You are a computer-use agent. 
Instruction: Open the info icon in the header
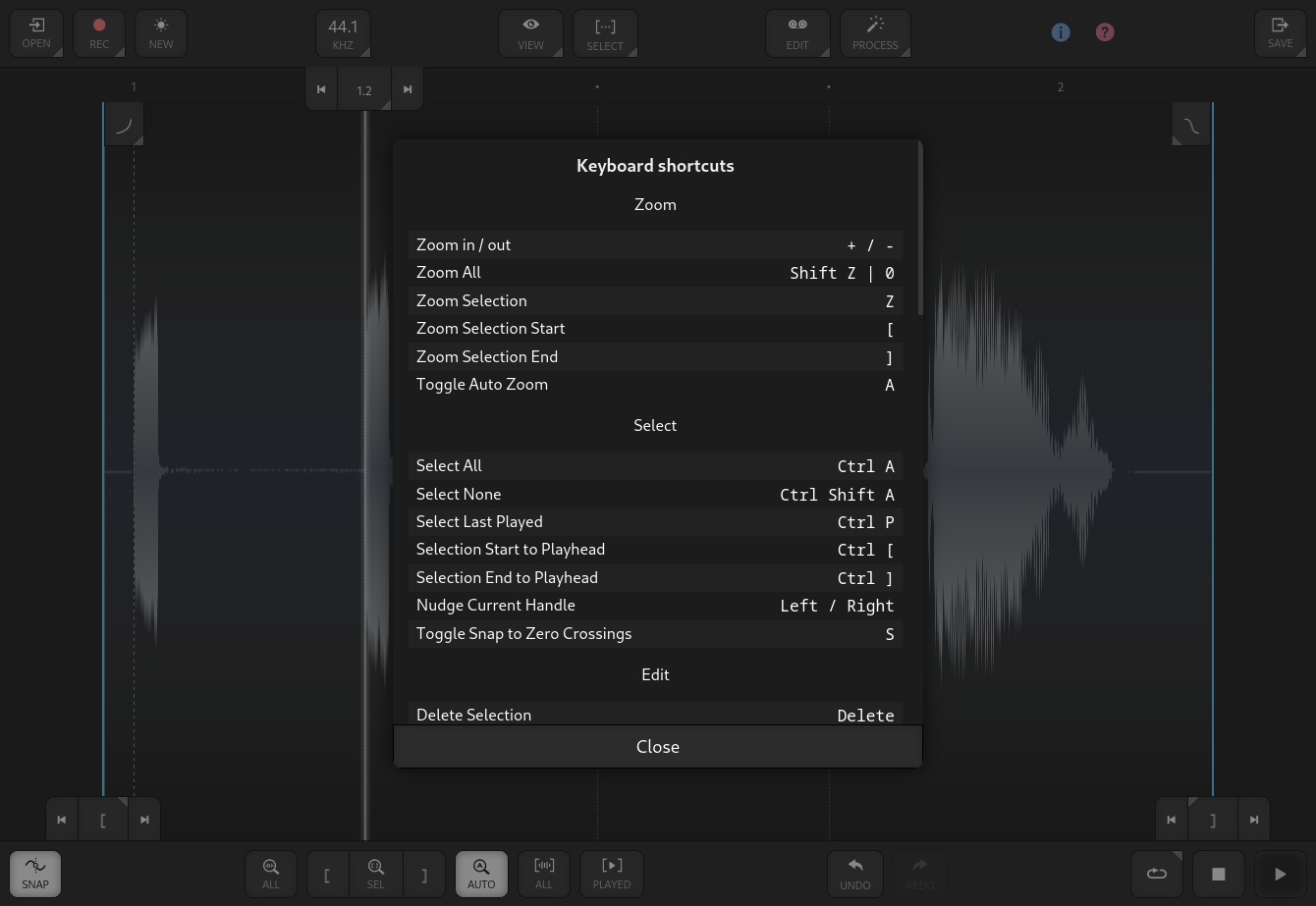[1061, 32]
